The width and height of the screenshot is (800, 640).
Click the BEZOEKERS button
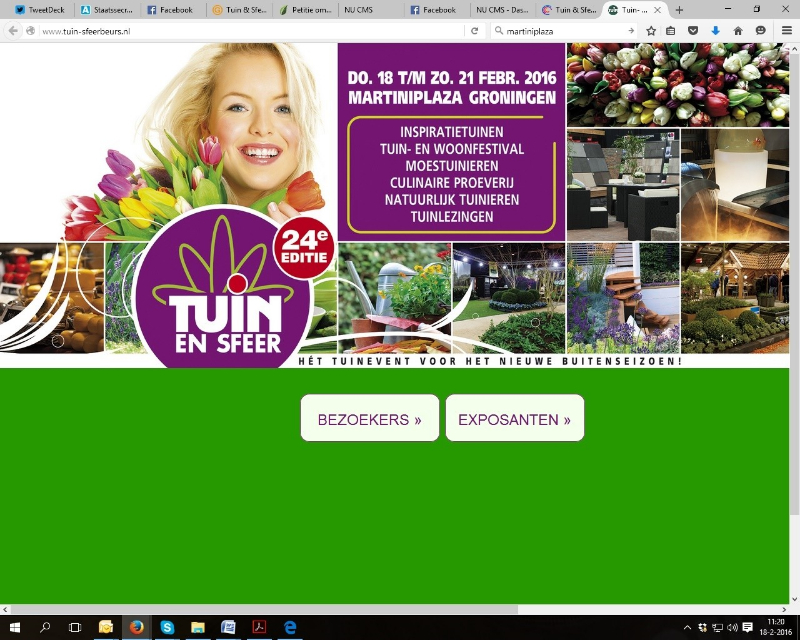click(x=369, y=419)
